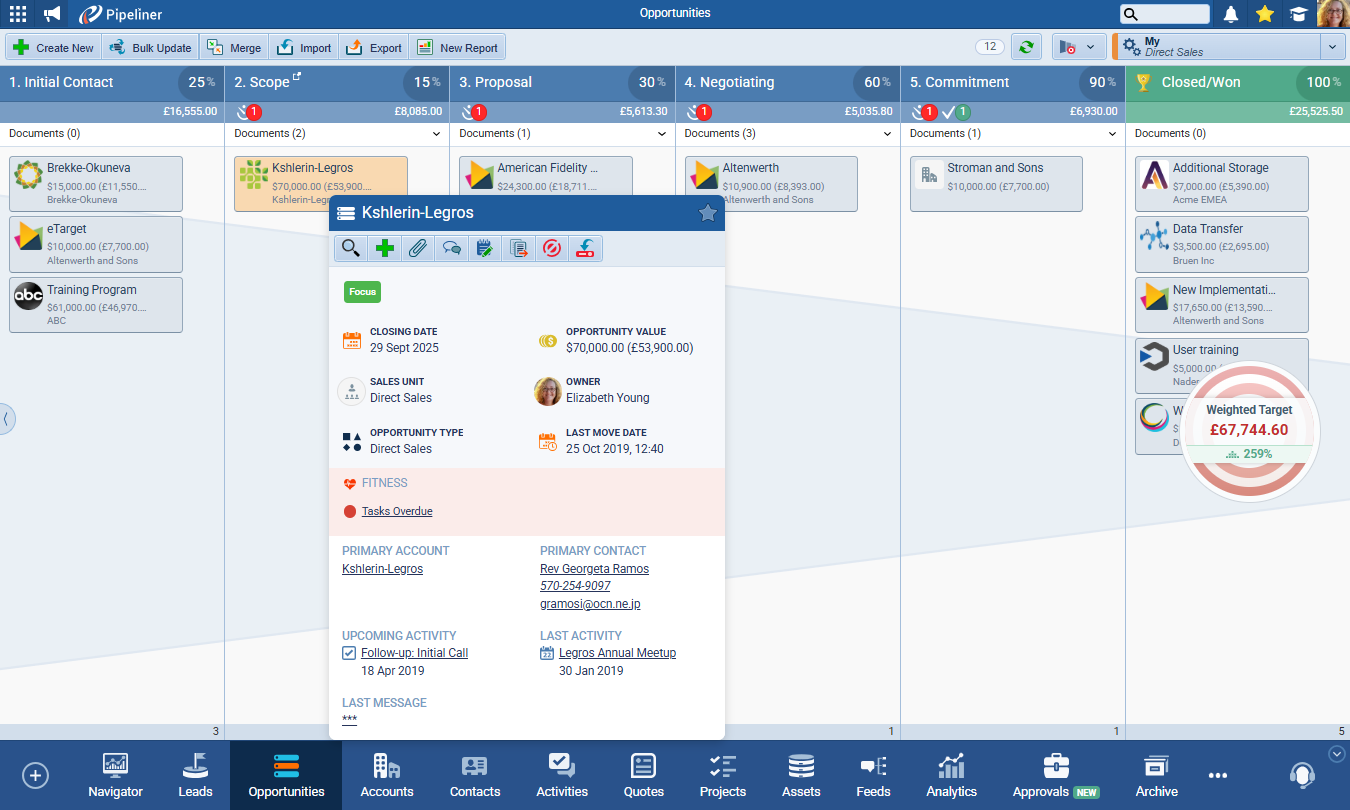Click in the header search field
Screen dimensions: 1350x810
(1165, 14)
